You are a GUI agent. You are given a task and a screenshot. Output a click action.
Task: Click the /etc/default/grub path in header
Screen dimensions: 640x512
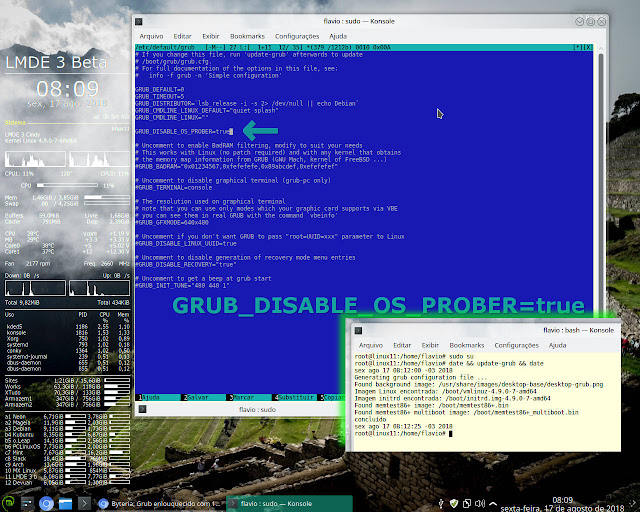tap(165, 47)
